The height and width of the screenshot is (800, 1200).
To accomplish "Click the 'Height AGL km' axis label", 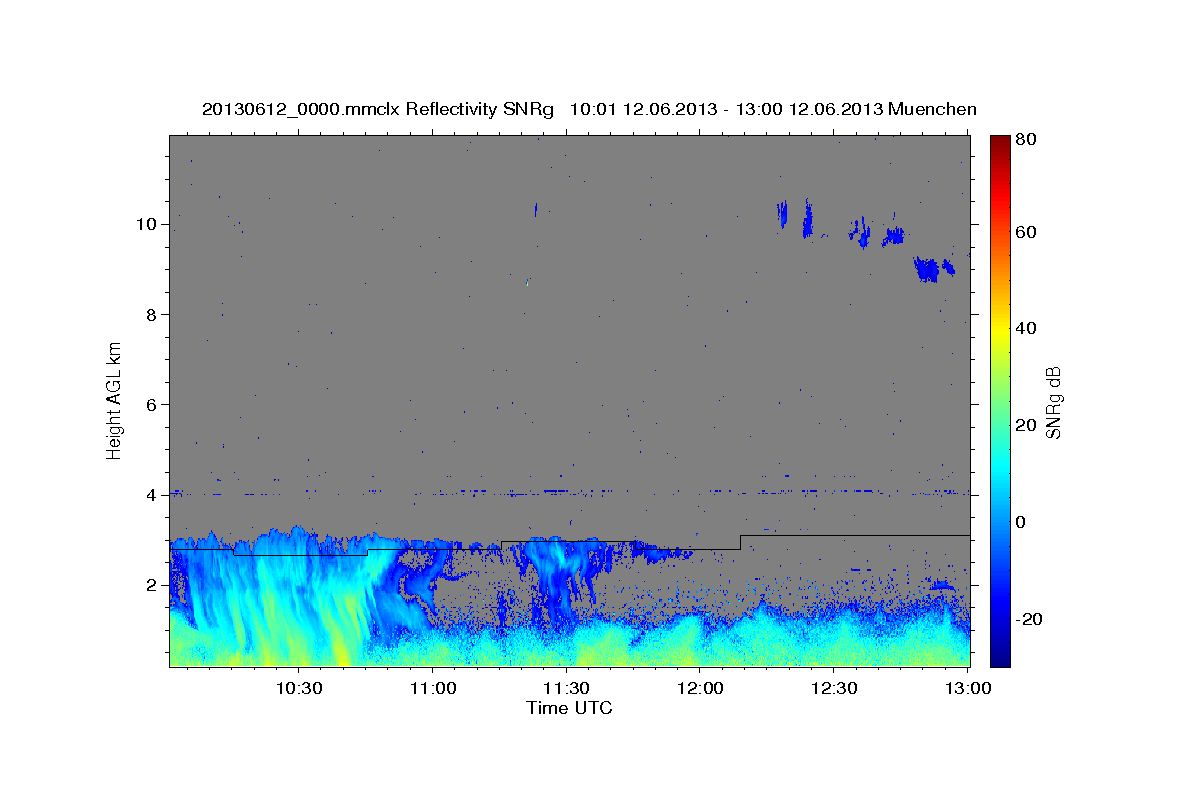I will click(115, 401).
